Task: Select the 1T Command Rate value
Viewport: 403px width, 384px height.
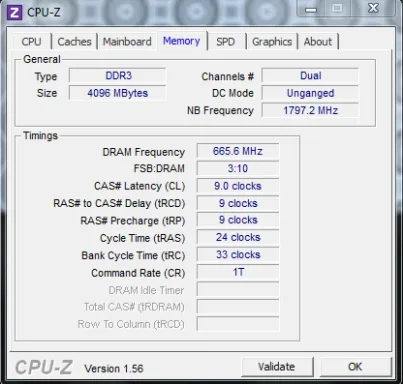Action: pyautogui.click(x=238, y=272)
